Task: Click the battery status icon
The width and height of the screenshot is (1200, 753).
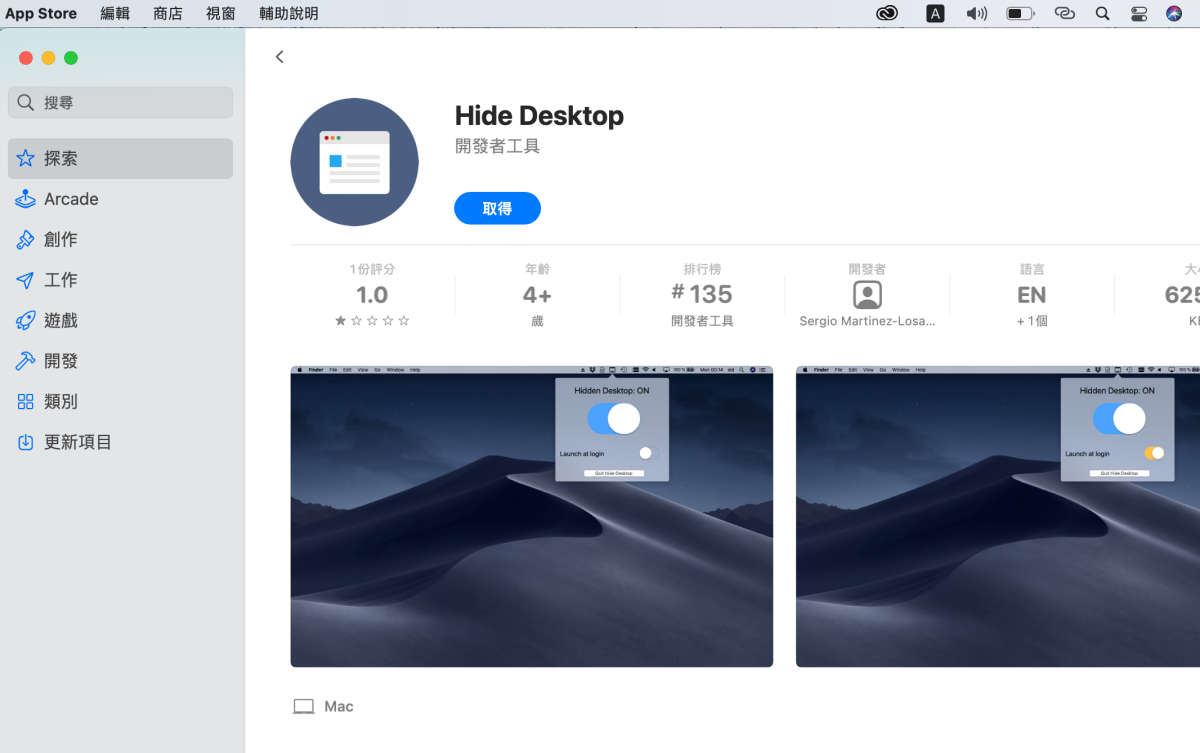Action: (1020, 13)
